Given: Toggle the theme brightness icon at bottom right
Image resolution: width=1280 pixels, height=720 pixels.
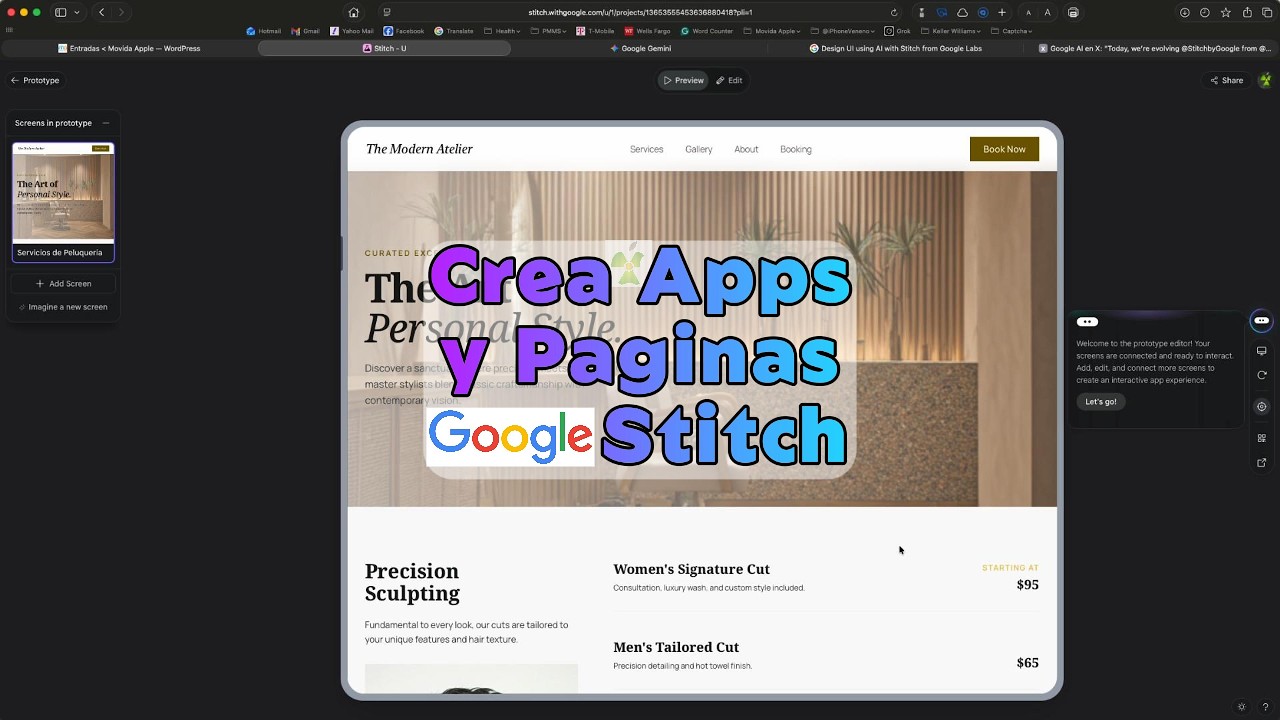Looking at the screenshot, I should pos(1242,707).
